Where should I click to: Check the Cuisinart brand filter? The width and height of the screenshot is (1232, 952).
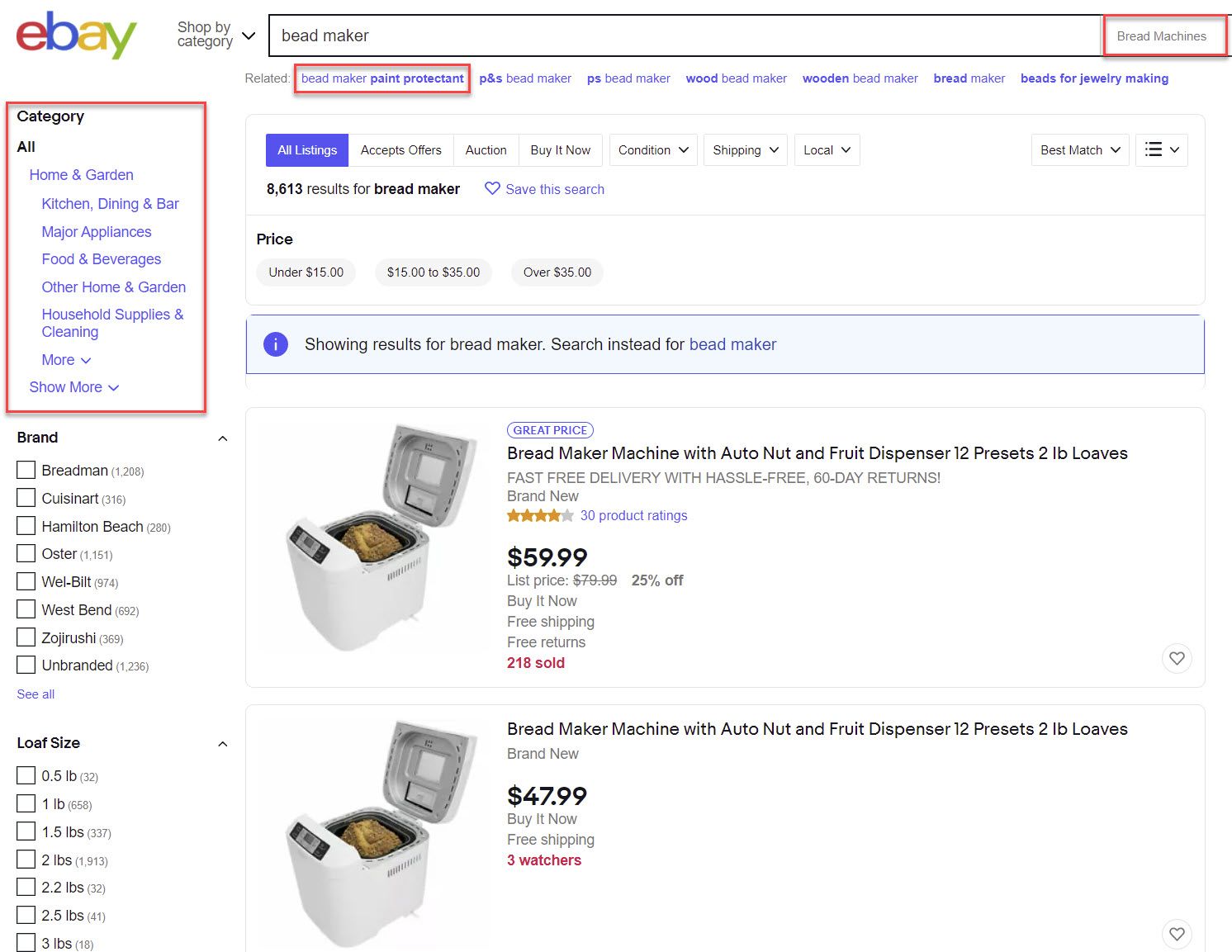[26, 498]
